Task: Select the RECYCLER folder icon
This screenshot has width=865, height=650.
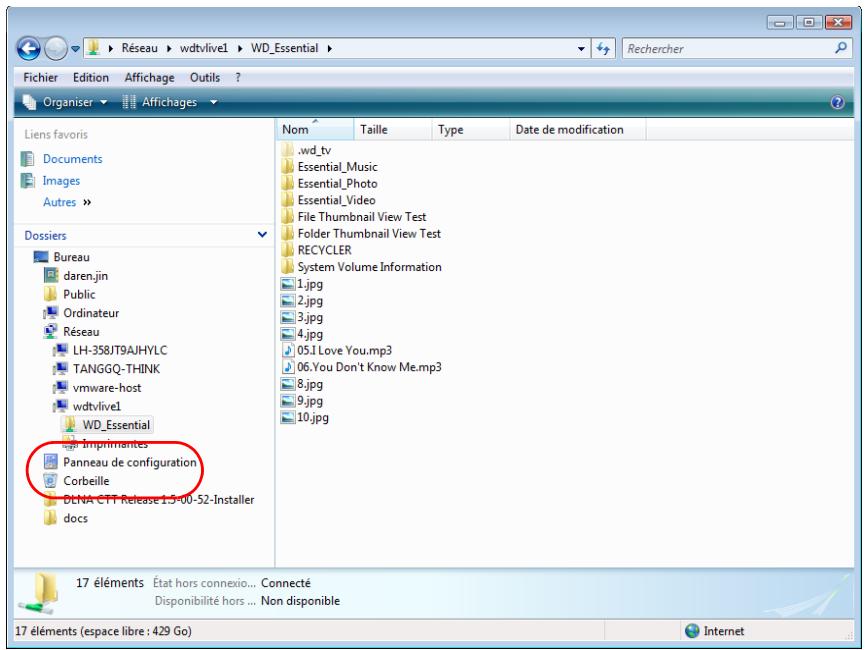Action: pyautogui.click(x=287, y=250)
